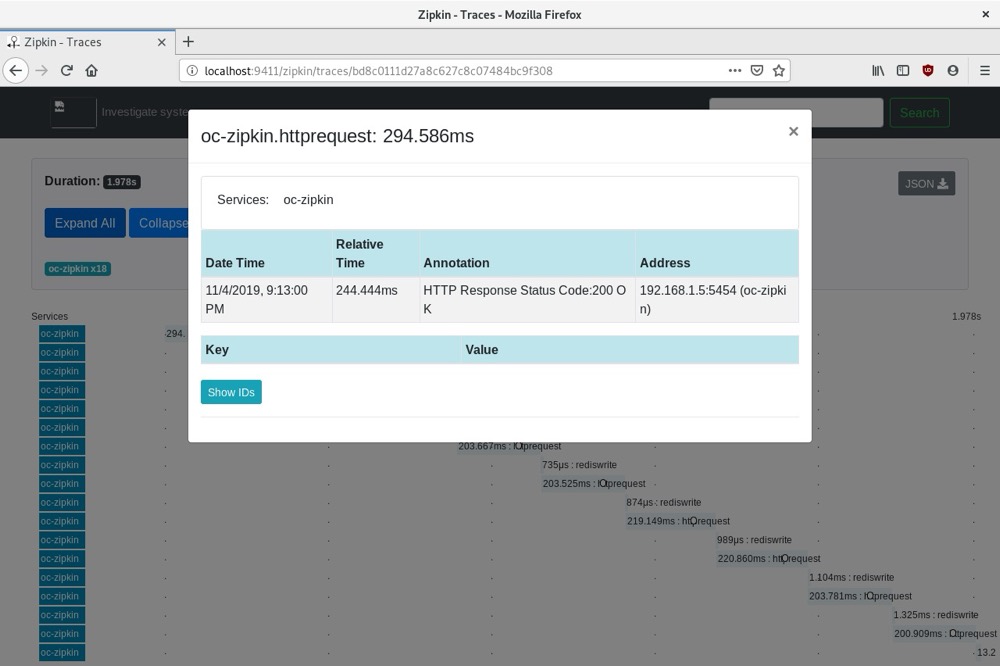Screen dimensions: 1000x666
Task: Click the Save to Pocket icon
Action: [757, 71]
